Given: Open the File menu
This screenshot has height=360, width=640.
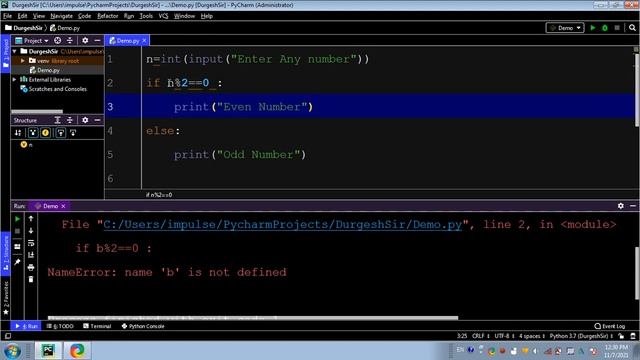Looking at the screenshot, I should click(x=7, y=16).
